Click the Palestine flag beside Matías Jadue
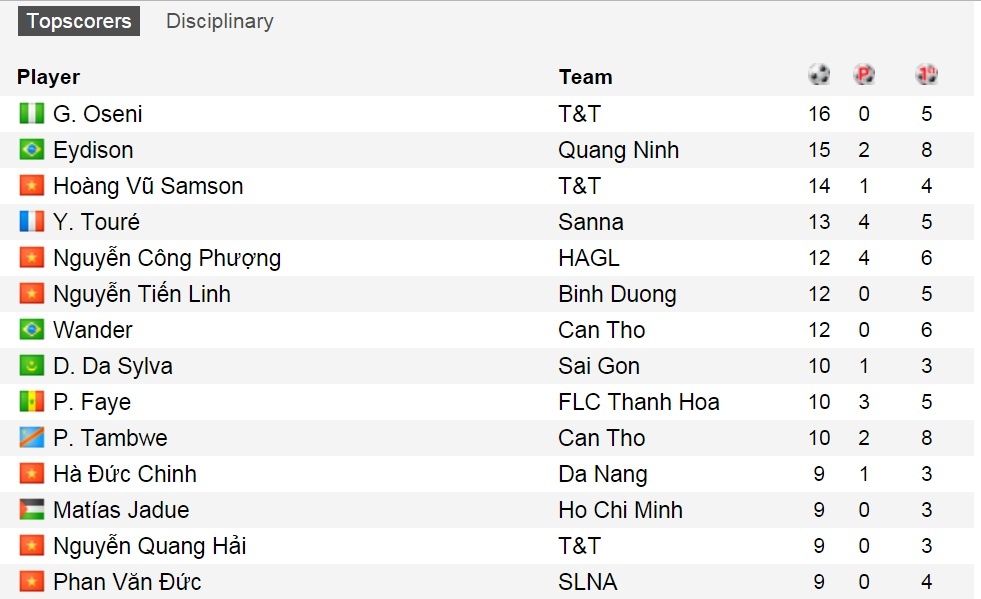This screenshot has height=599, width=981. (30, 510)
